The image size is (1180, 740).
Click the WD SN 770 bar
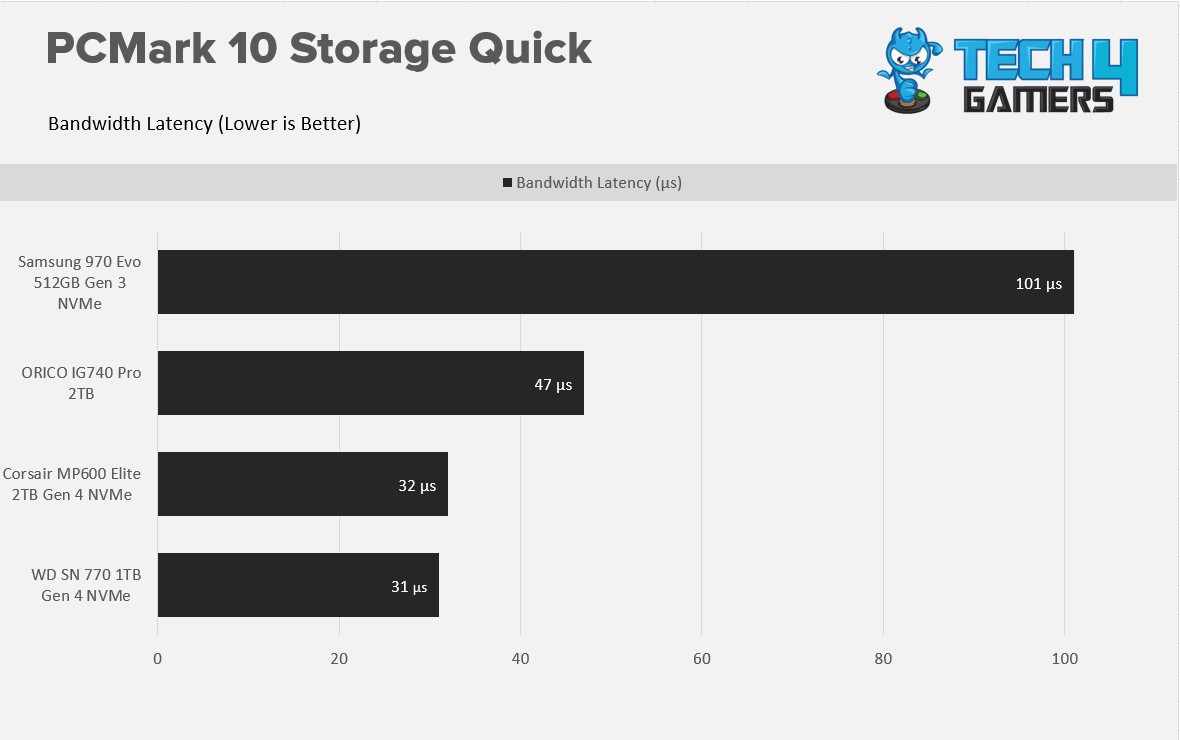click(298, 585)
